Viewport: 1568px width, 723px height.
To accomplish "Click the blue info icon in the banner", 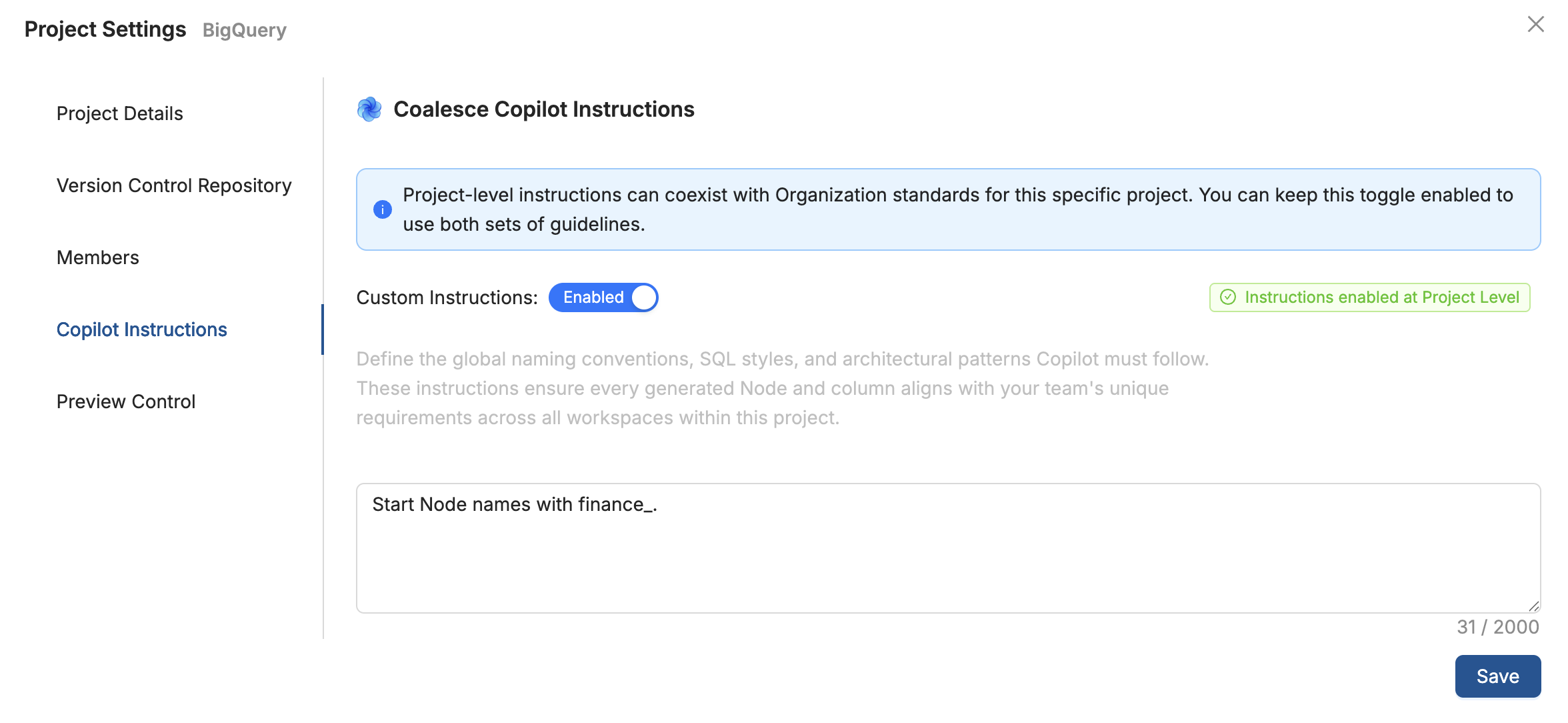I will (382, 209).
